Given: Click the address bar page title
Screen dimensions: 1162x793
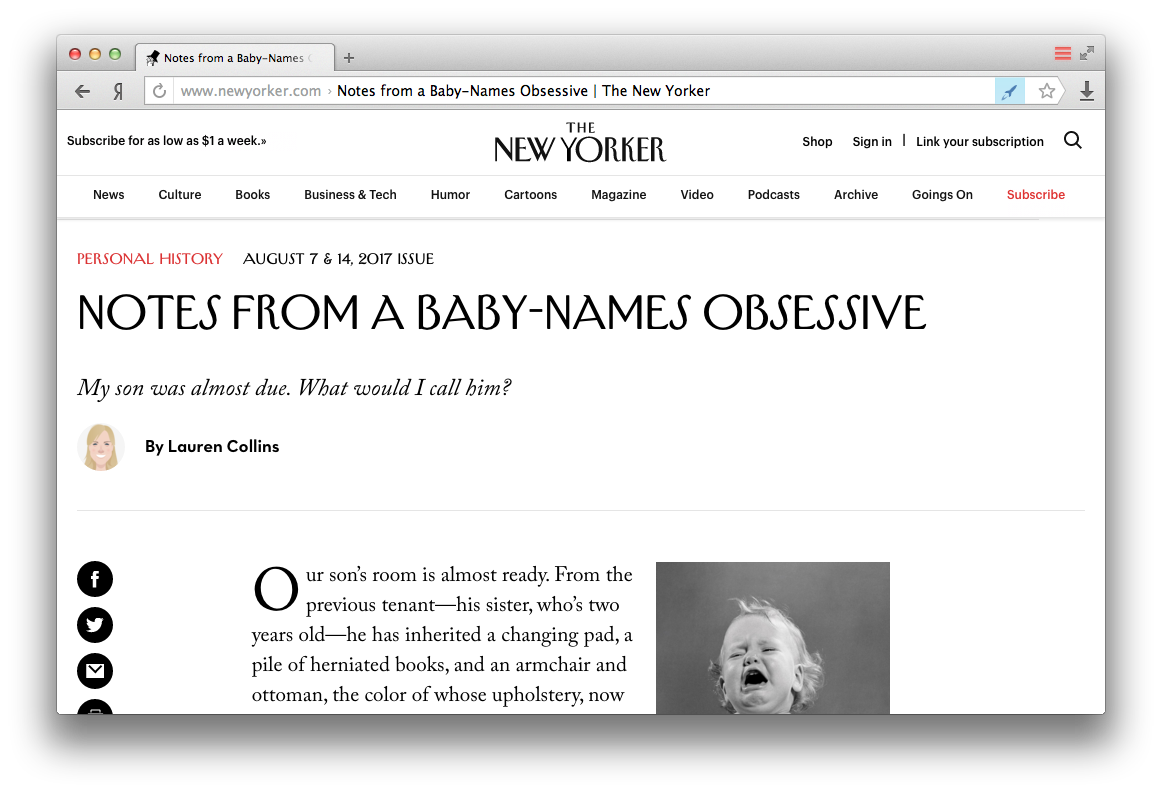Looking at the screenshot, I should [x=523, y=91].
